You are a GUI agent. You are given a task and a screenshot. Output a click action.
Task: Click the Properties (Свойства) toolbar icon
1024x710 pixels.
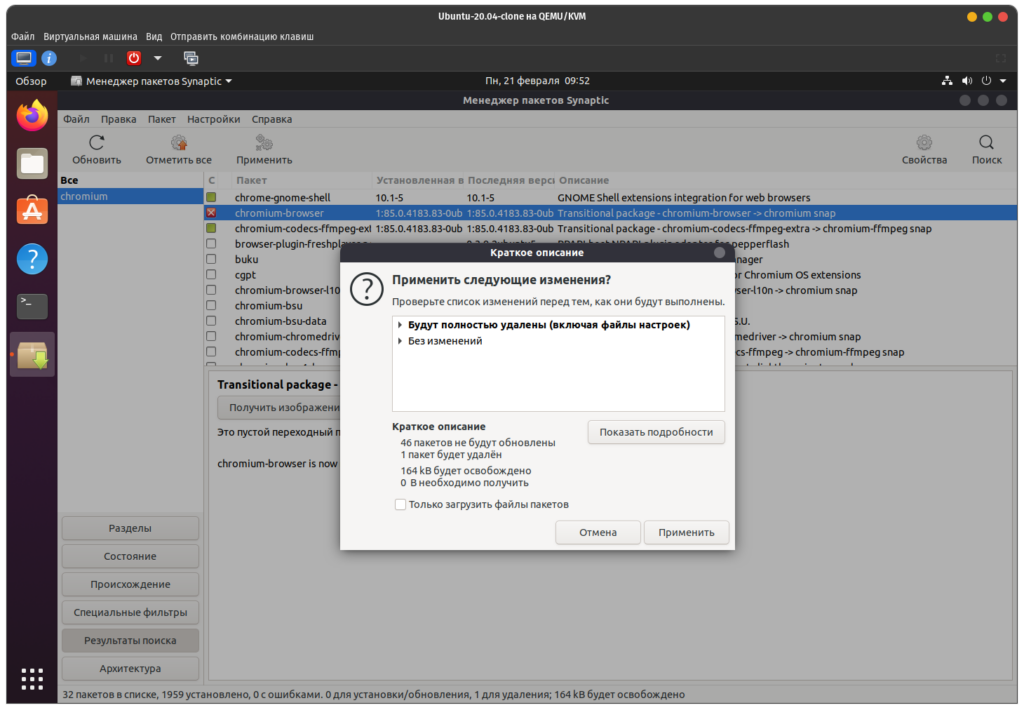coord(923,143)
